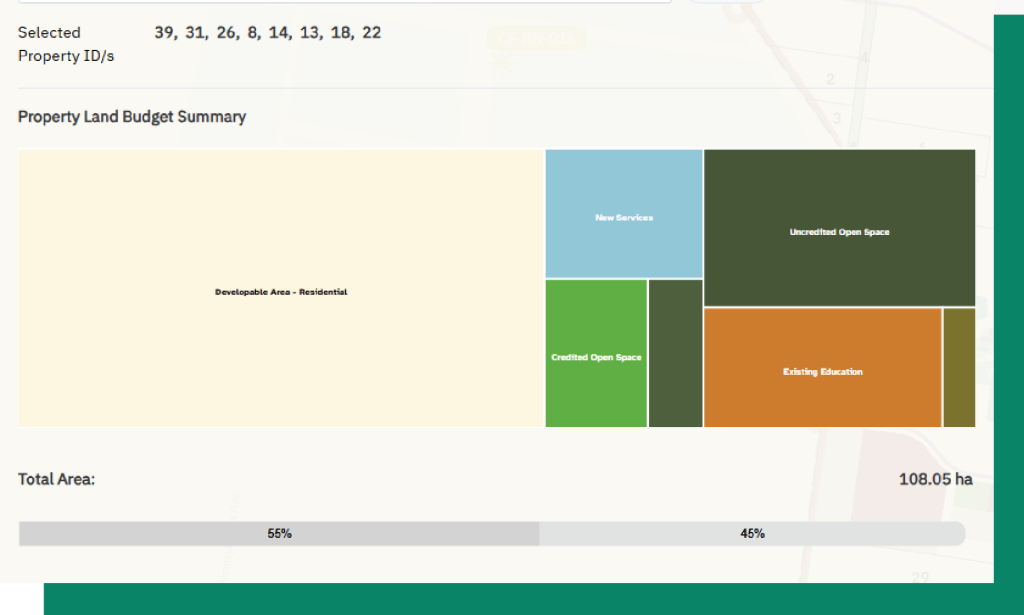Click the faded green map label behind panel
The width and height of the screenshot is (1024, 615).
pos(535,39)
